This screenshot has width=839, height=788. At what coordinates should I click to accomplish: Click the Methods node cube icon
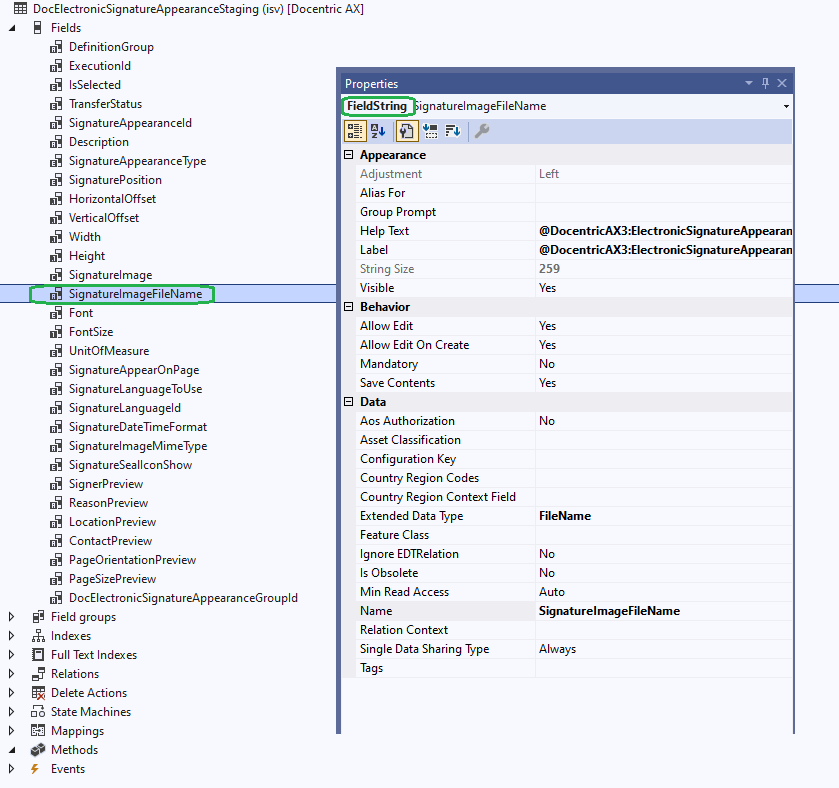point(38,750)
